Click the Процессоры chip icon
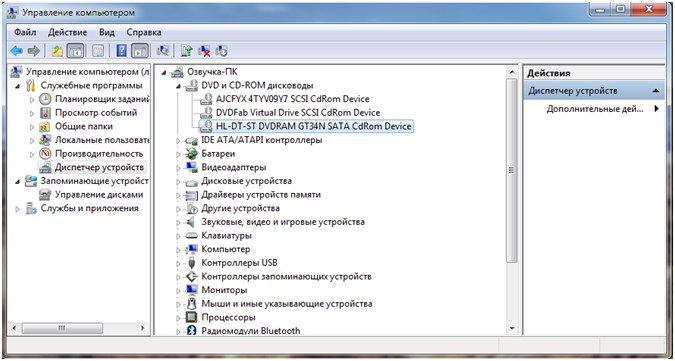675x361 pixels. click(191, 318)
